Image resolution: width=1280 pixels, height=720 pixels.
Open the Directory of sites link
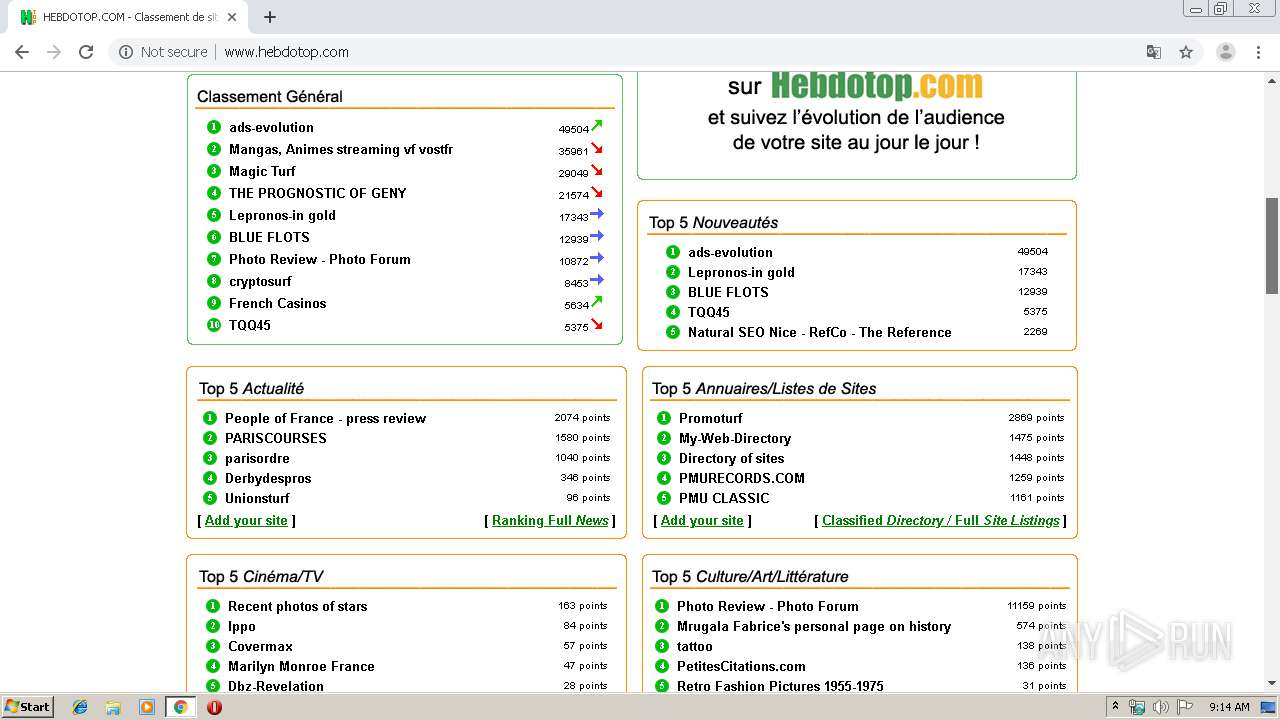pos(732,458)
